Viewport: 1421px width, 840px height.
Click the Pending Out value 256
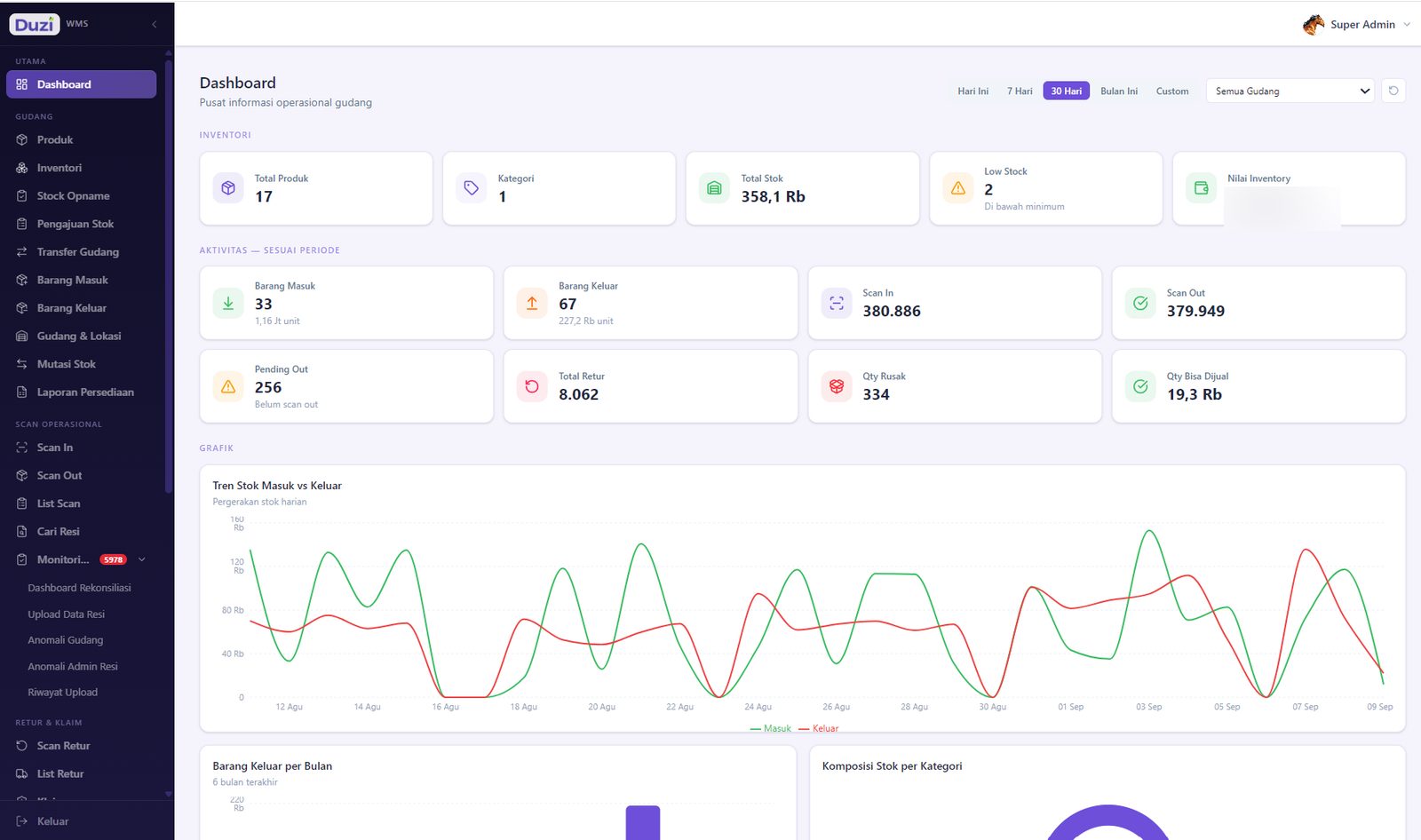point(268,387)
